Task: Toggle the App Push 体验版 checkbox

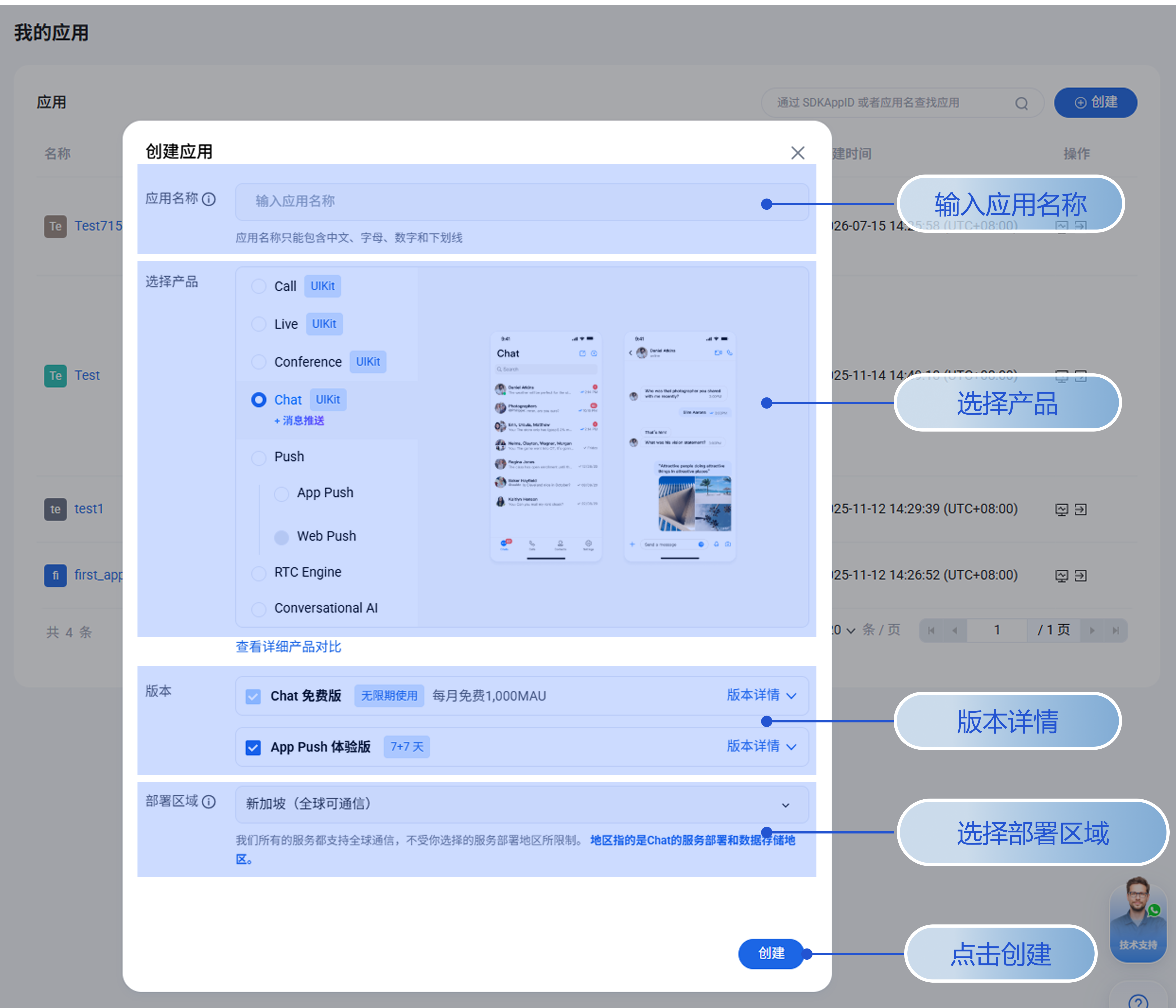Action: [x=253, y=748]
